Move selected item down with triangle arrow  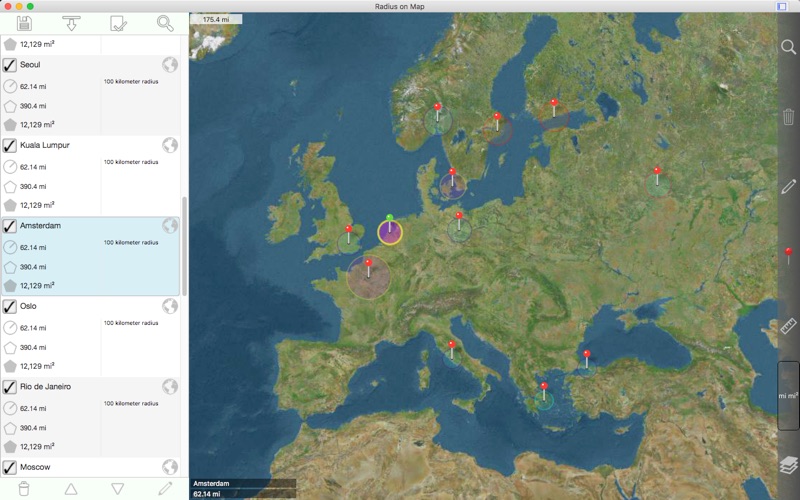click(118, 489)
